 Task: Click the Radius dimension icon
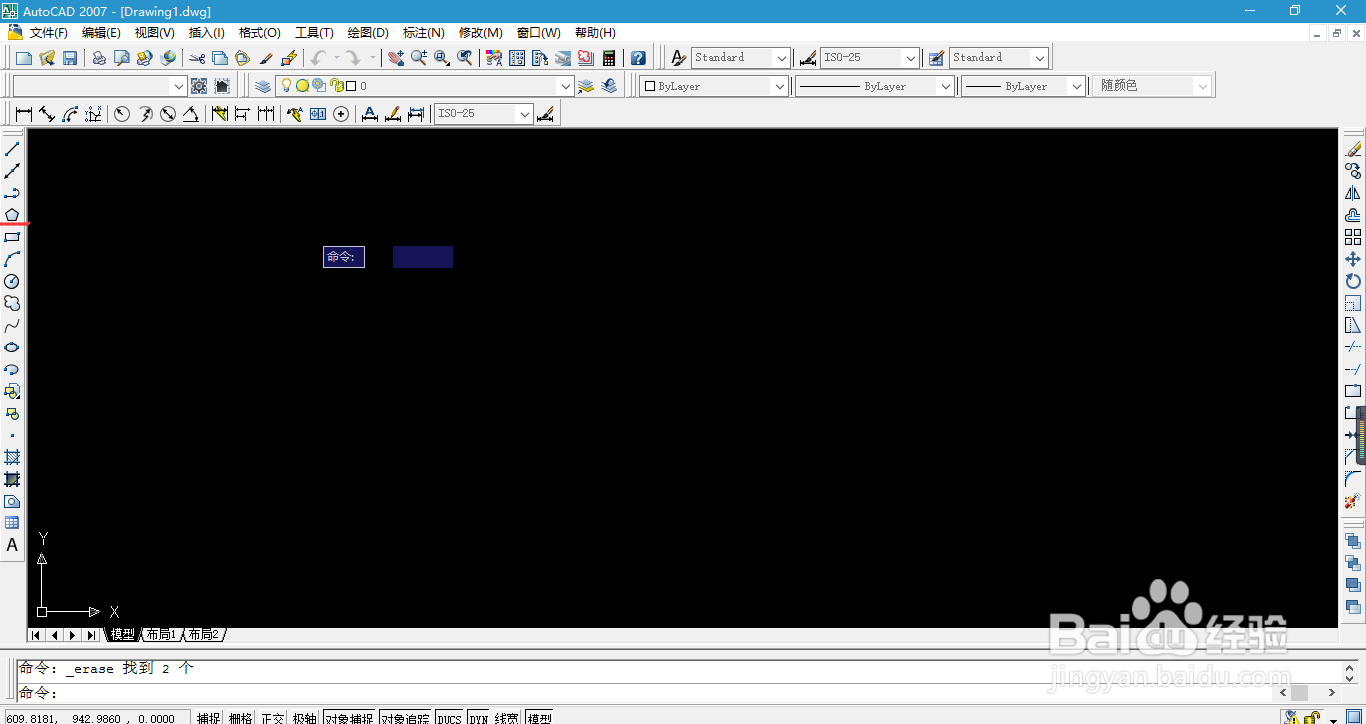pyautogui.click(x=122, y=114)
